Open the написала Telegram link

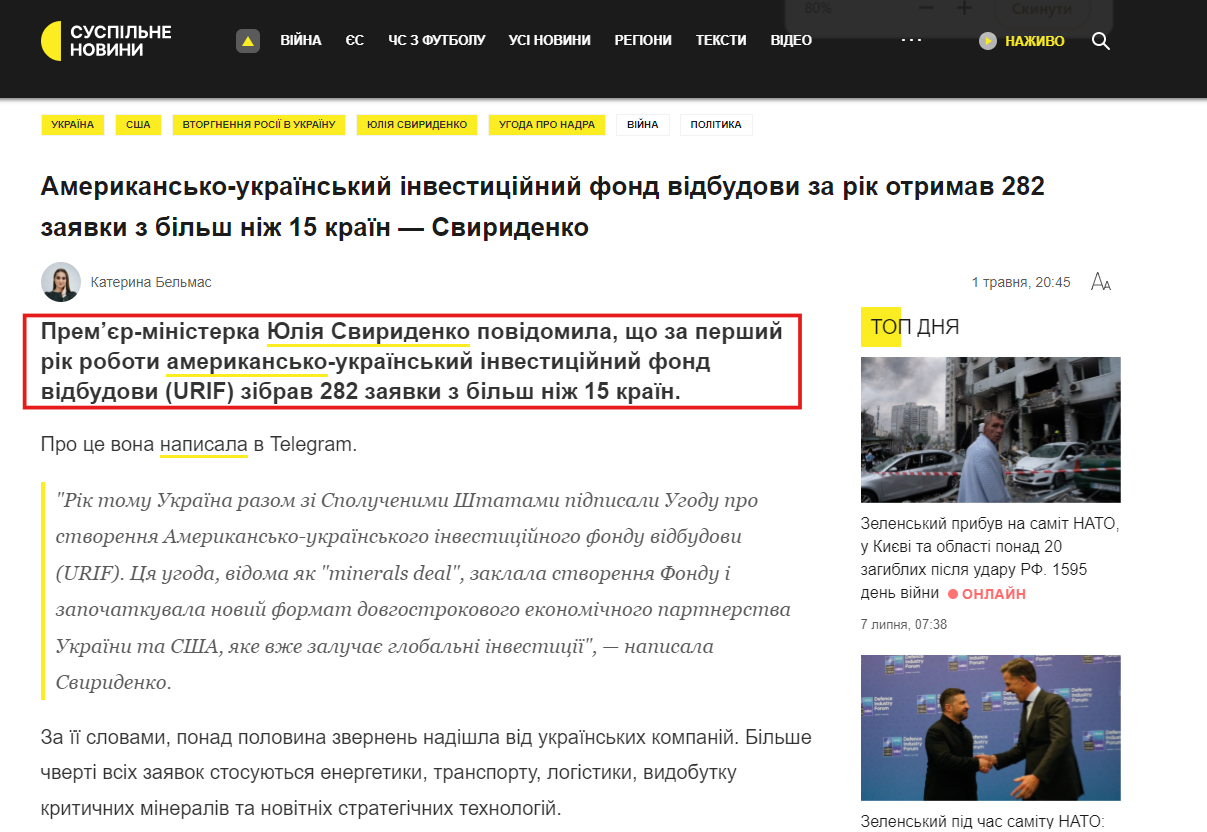pos(204,444)
